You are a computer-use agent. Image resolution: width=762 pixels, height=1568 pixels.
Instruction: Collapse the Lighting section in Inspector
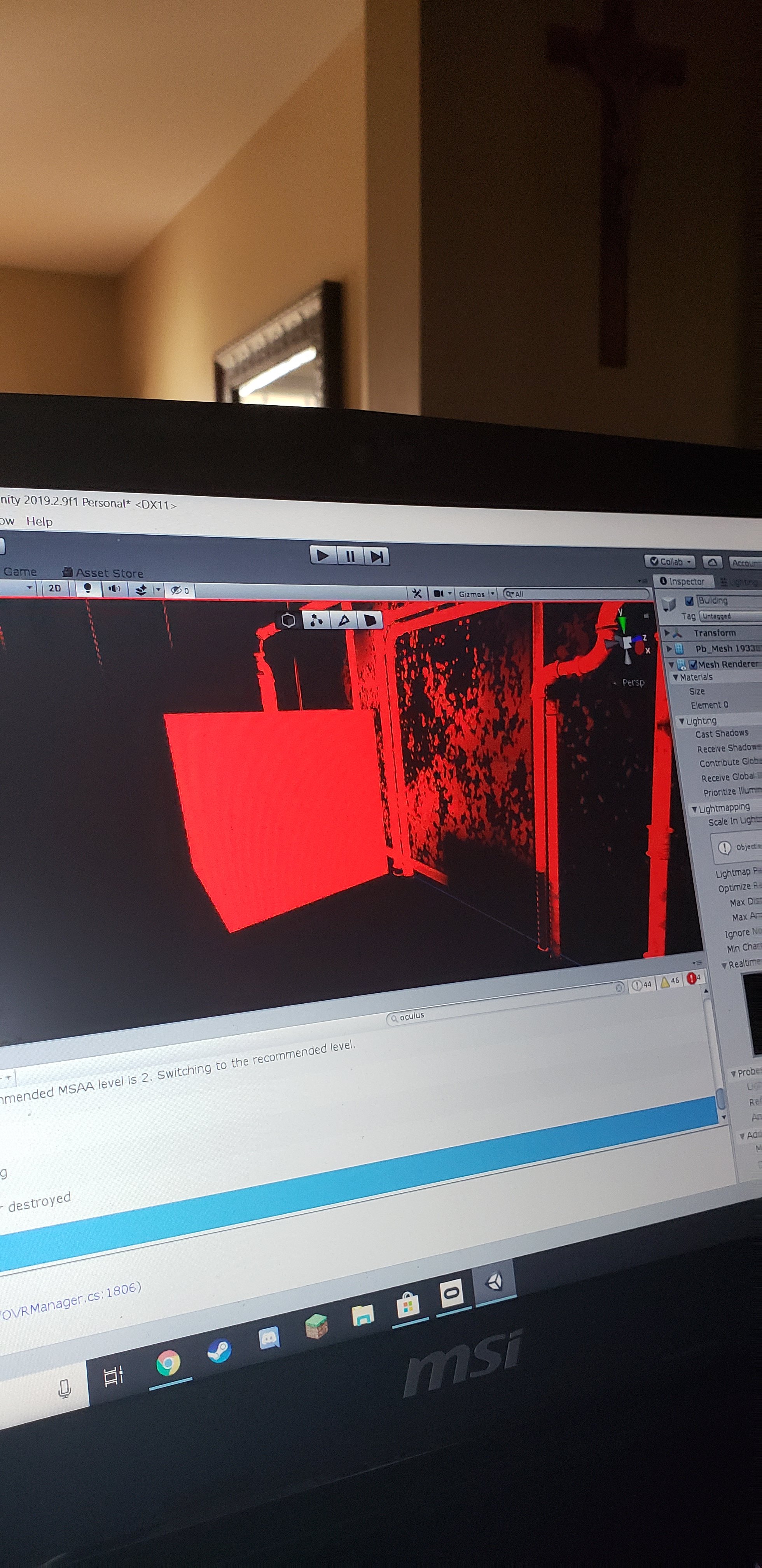(682, 721)
